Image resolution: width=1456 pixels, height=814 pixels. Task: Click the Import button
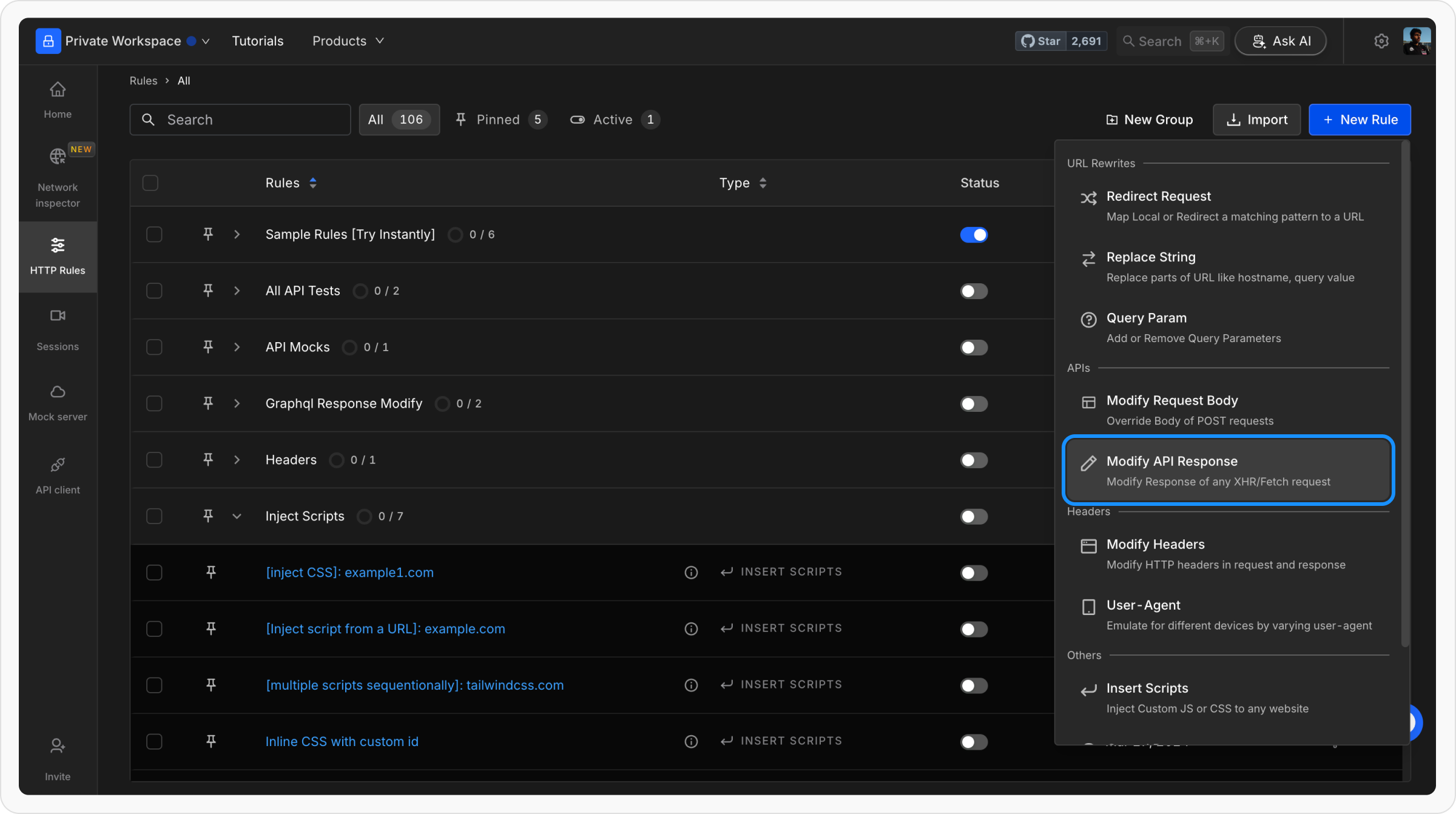pos(1256,119)
